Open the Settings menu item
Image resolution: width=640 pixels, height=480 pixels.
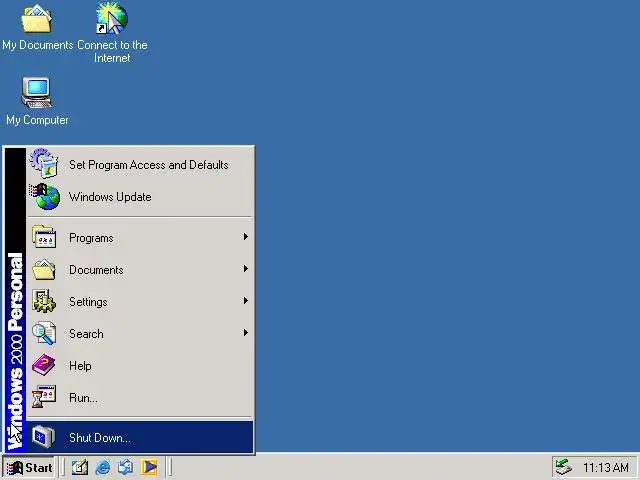tap(140, 301)
